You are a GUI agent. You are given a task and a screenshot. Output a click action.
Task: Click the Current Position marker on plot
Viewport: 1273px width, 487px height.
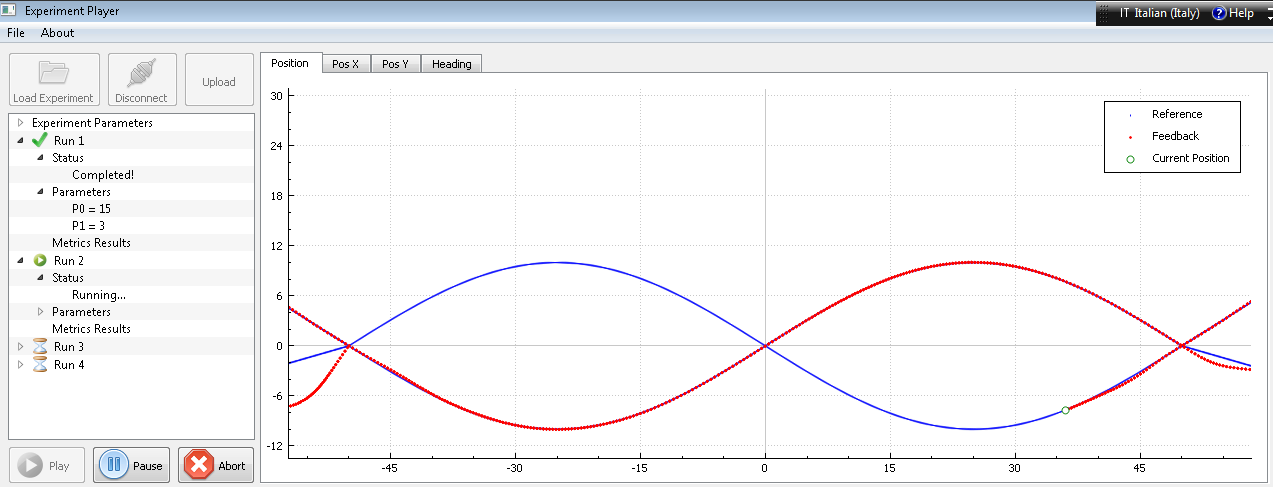(1065, 410)
